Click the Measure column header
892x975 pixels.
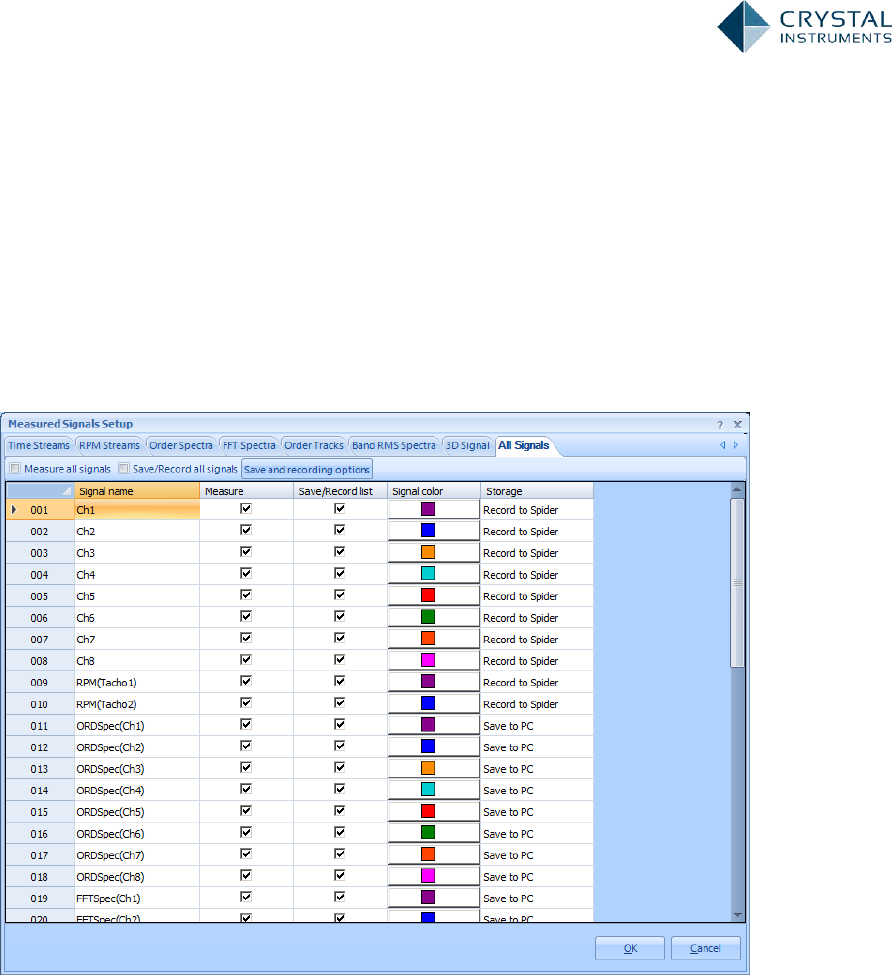(x=247, y=491)
